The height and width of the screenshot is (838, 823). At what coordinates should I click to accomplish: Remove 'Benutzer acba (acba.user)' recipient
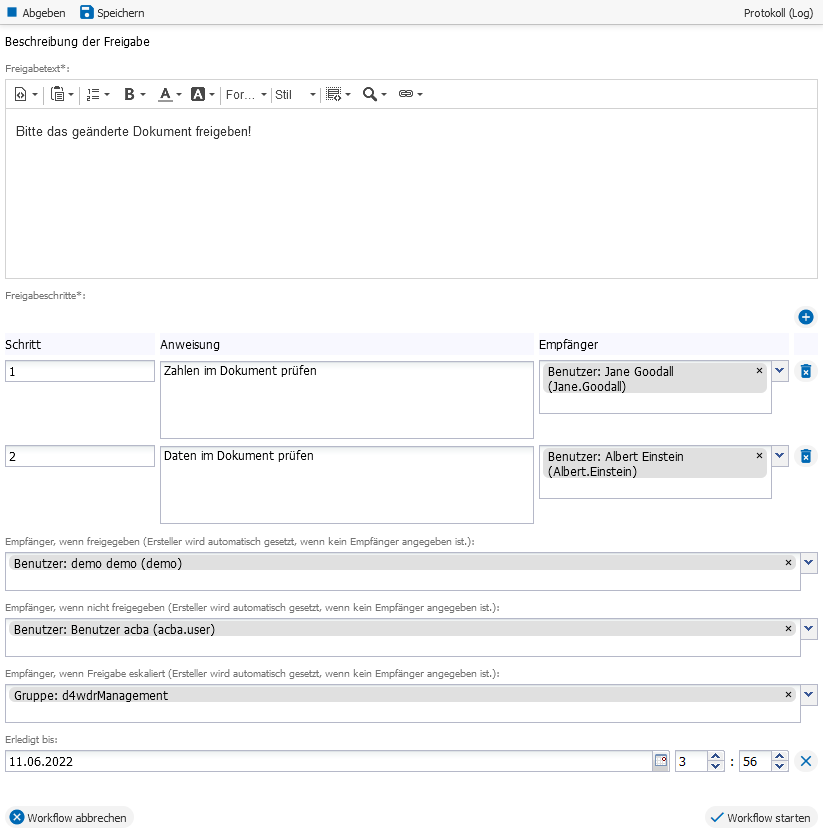788,628
